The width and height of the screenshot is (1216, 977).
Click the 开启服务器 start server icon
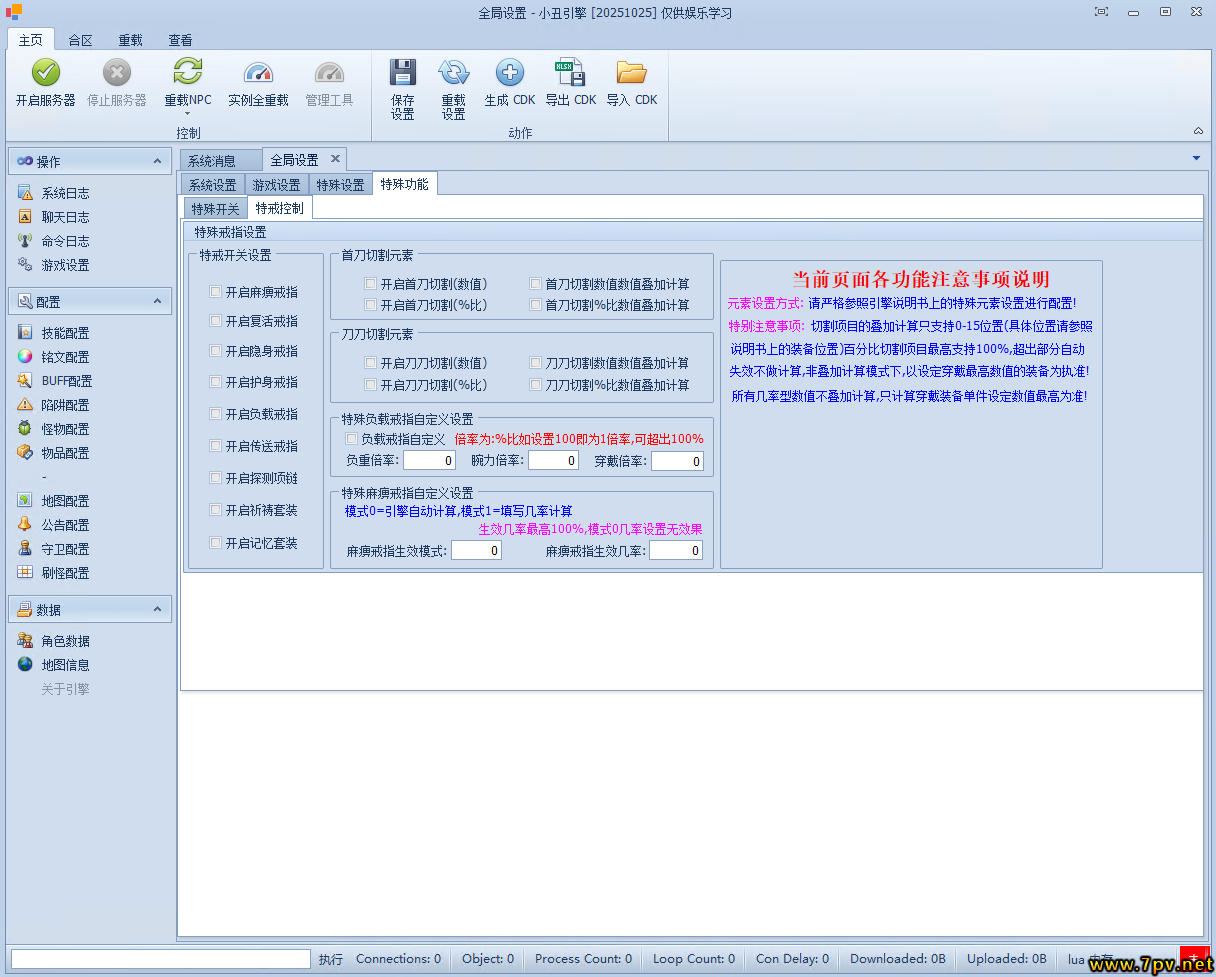point(46,73)
